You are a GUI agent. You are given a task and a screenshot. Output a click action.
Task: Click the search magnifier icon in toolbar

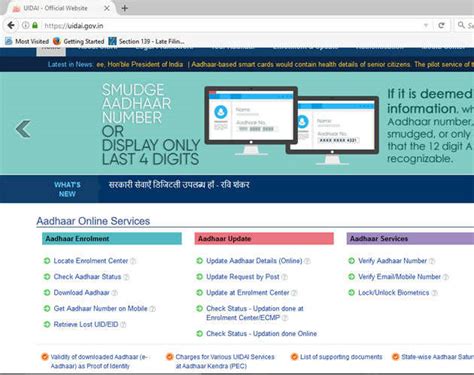461,25
